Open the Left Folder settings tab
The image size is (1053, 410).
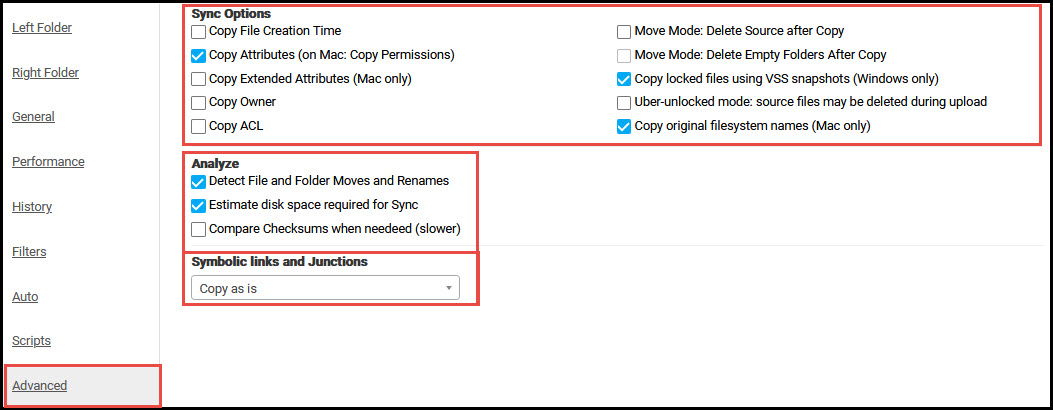(42, 28)
